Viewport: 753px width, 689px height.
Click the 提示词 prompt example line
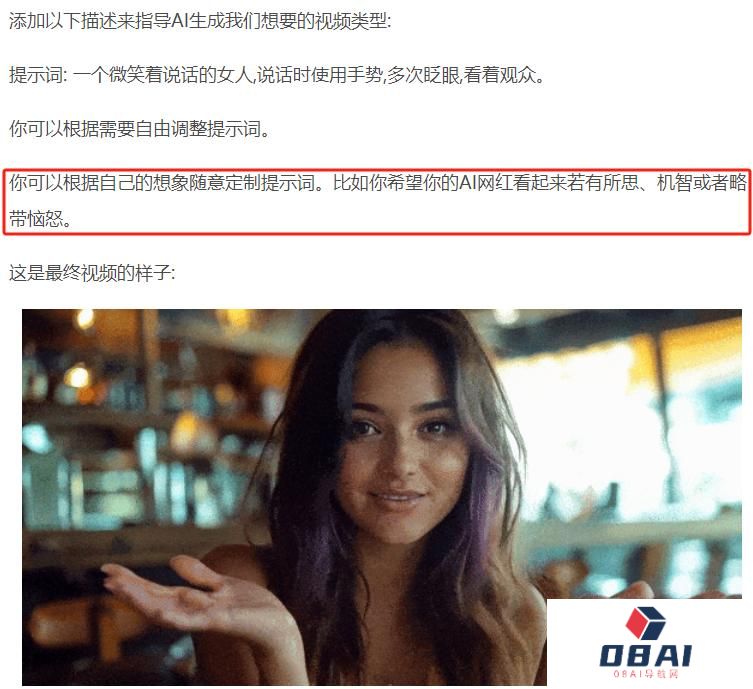point(277,75)
